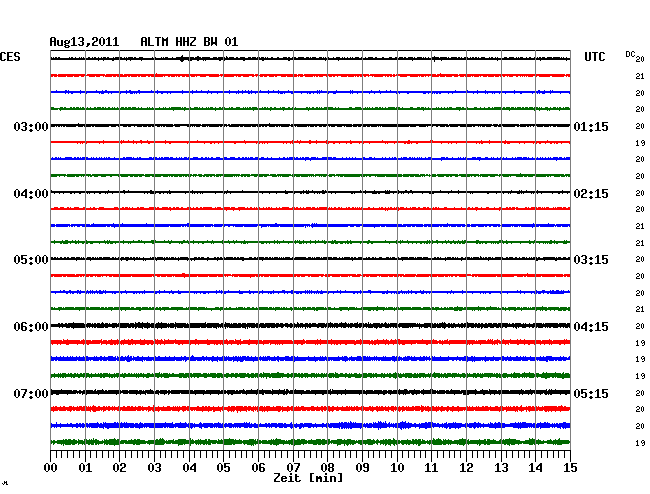Click the 04:15 UTC time label
650x494 pixels.
coord(591,327)
